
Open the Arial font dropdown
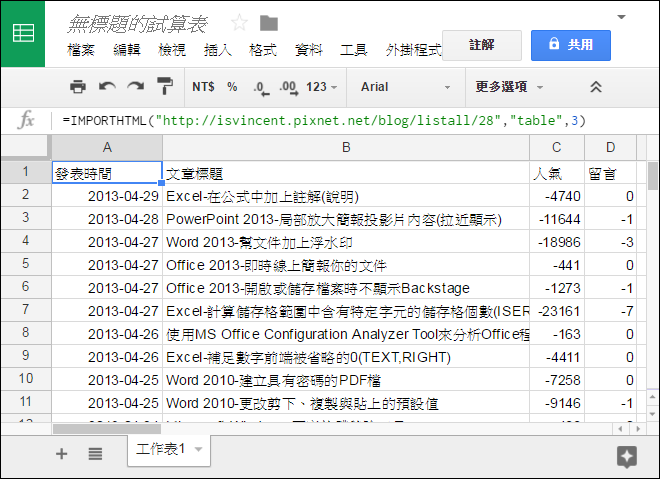[x=406, y=87]
